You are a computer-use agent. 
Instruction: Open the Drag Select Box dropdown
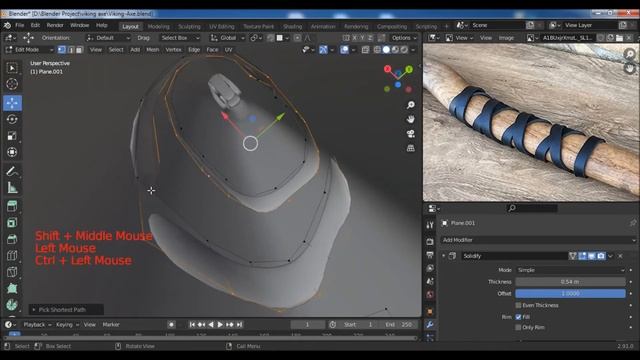[x=180, y=38]
